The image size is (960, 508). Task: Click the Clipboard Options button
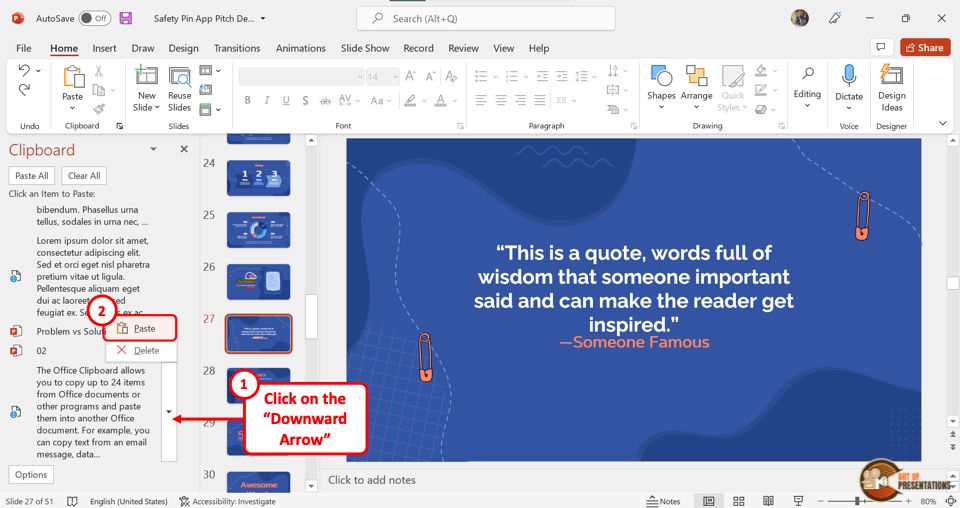31,474
